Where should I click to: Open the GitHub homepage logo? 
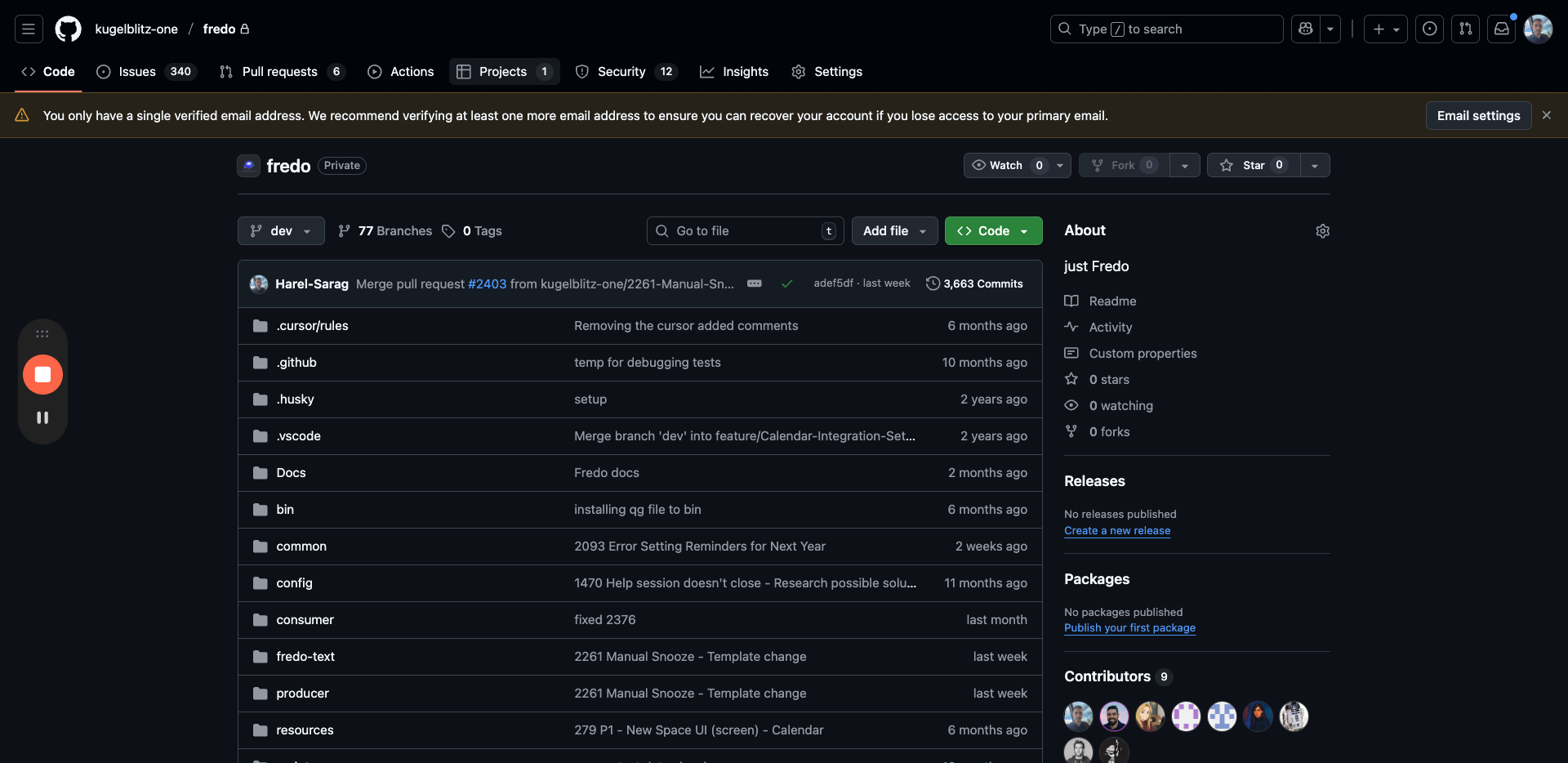click(x=68, y=29)
